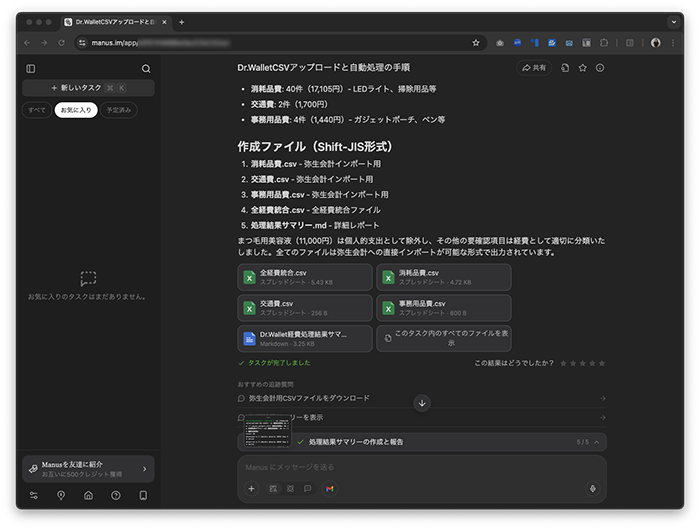Image resolution: width=700 pixels, height=529 pixels.
Task: Click the browser back arrow
Action: 27,43
